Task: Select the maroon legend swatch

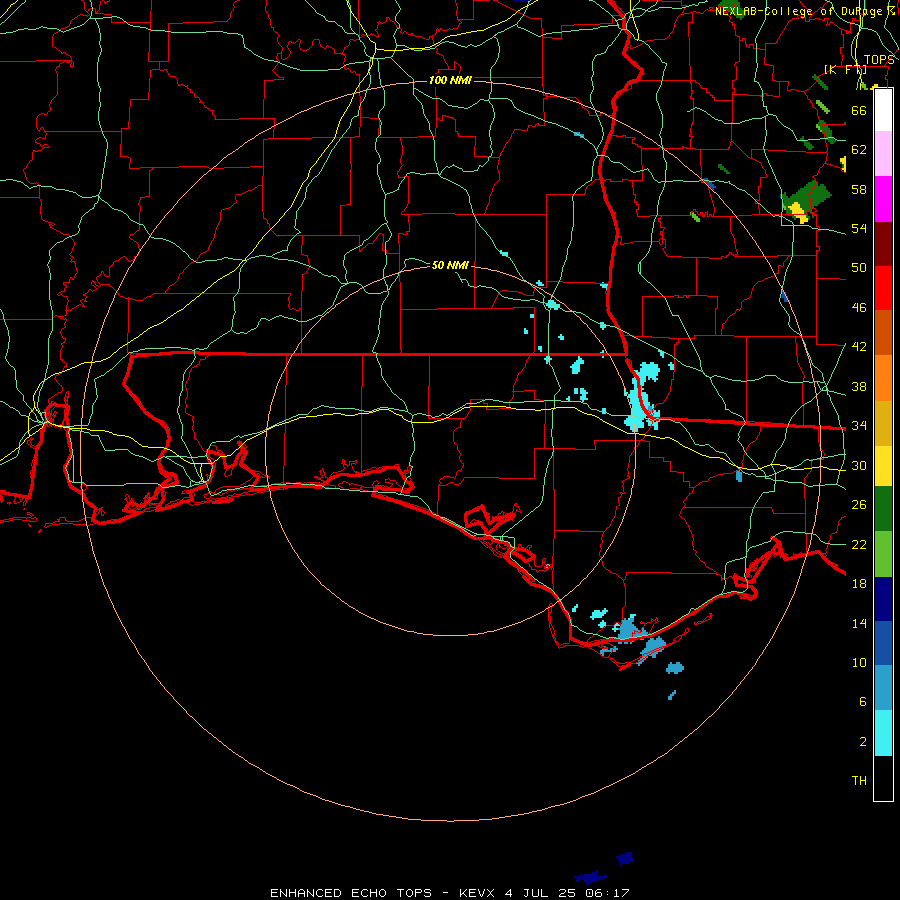Action: (x=883, y=244)
